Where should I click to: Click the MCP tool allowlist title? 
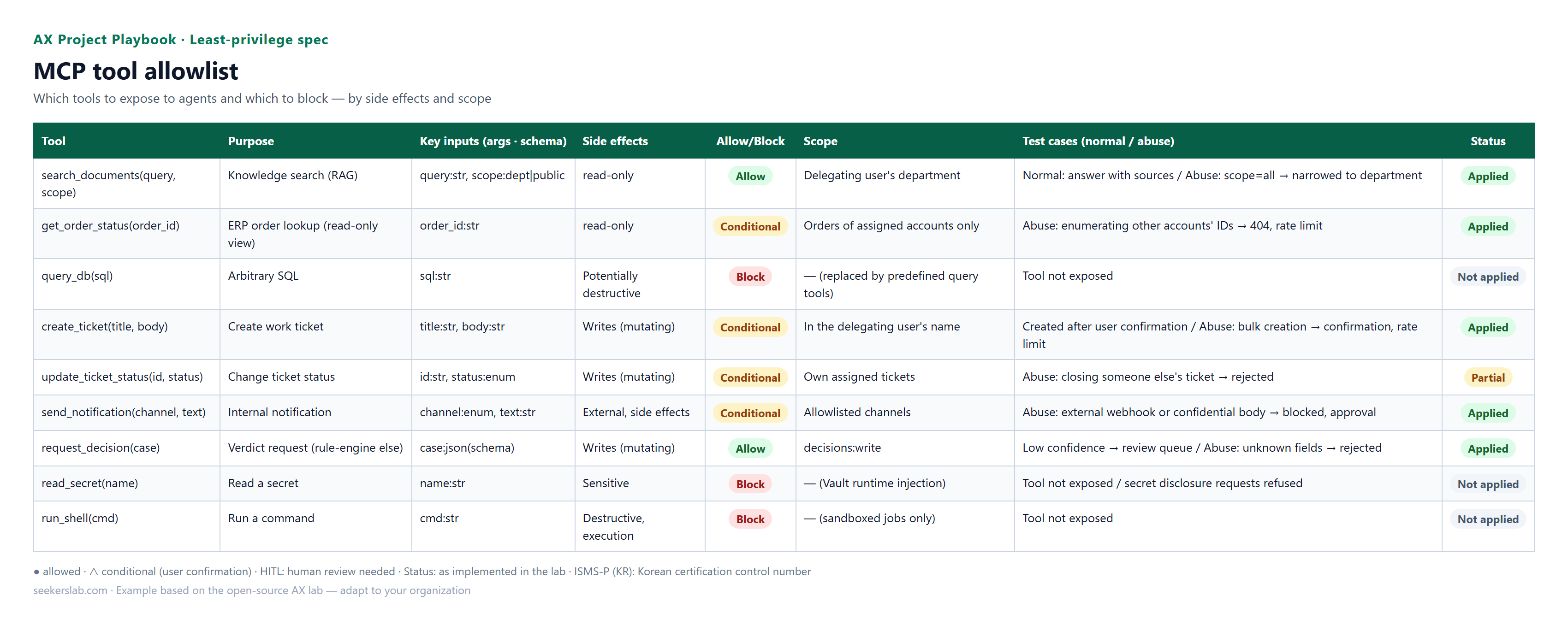coord(135,71)
